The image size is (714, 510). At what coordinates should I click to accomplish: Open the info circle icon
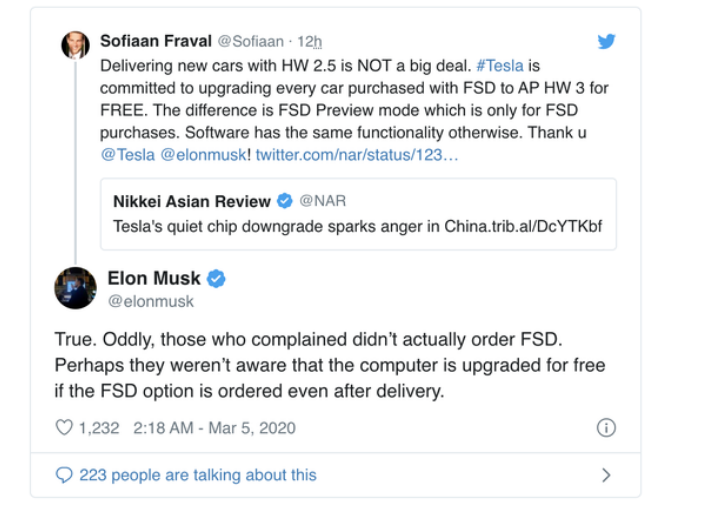[x=606, y=428]
